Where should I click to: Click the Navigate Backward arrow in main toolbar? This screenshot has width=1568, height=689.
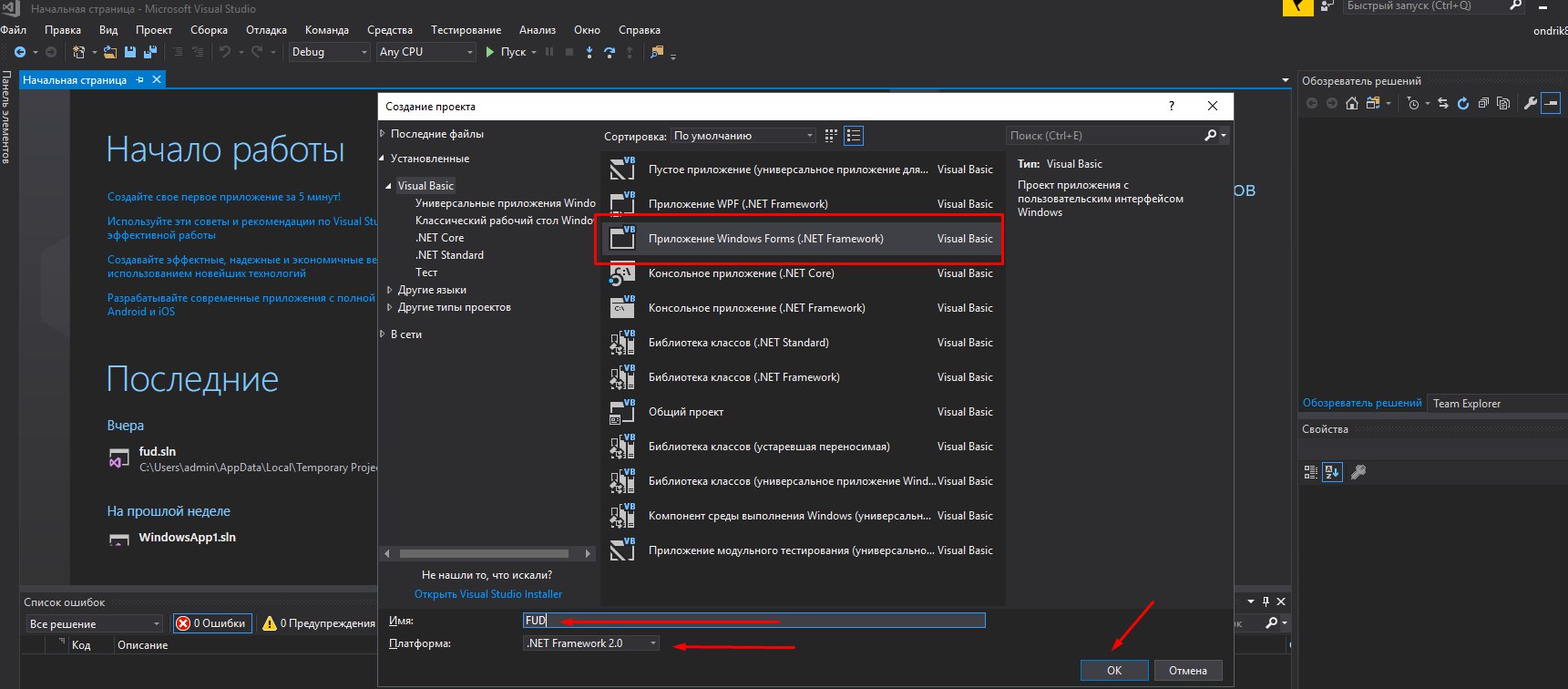[19, 52]
